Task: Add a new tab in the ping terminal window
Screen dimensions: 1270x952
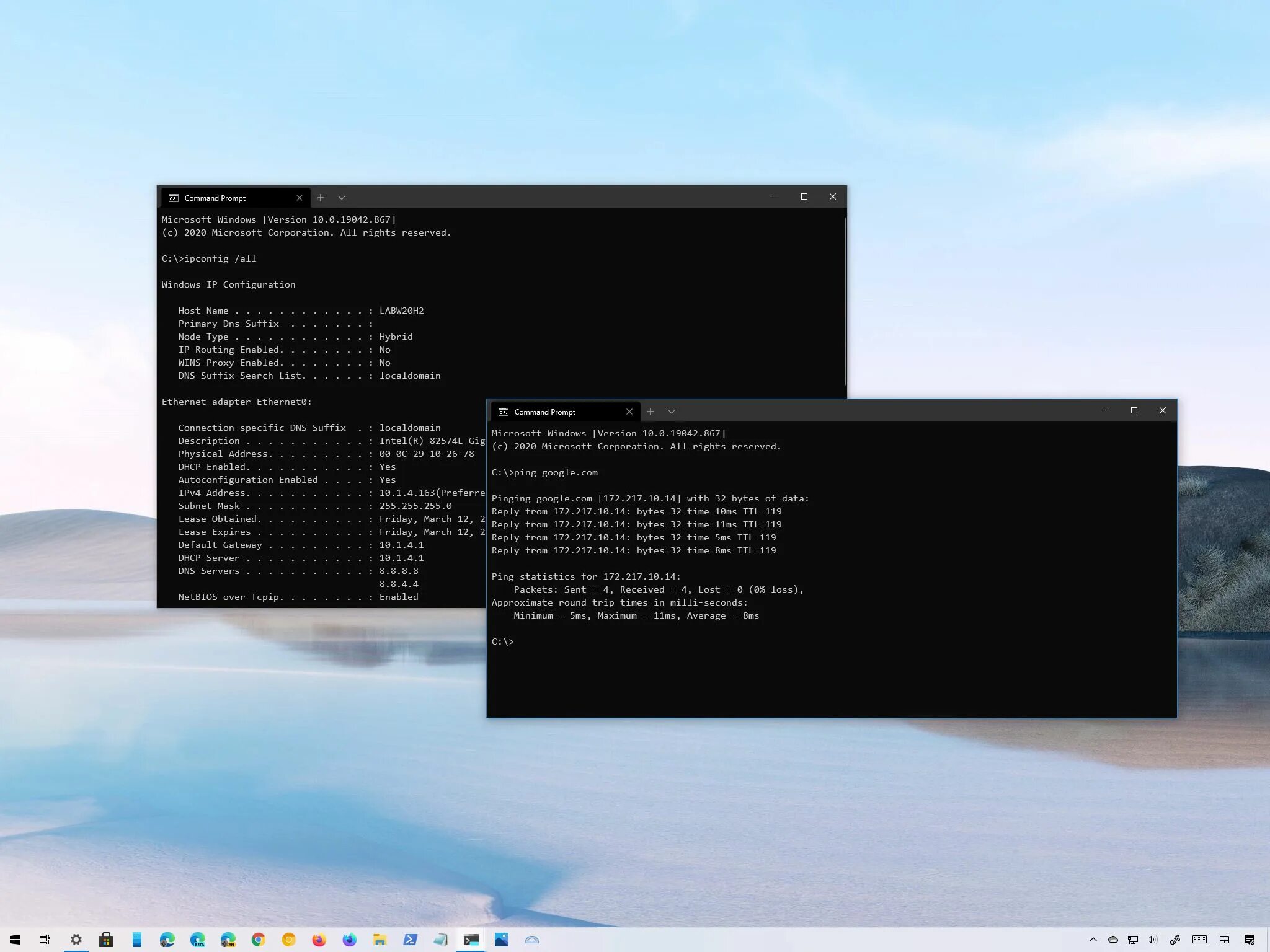Action: (650, 412)
